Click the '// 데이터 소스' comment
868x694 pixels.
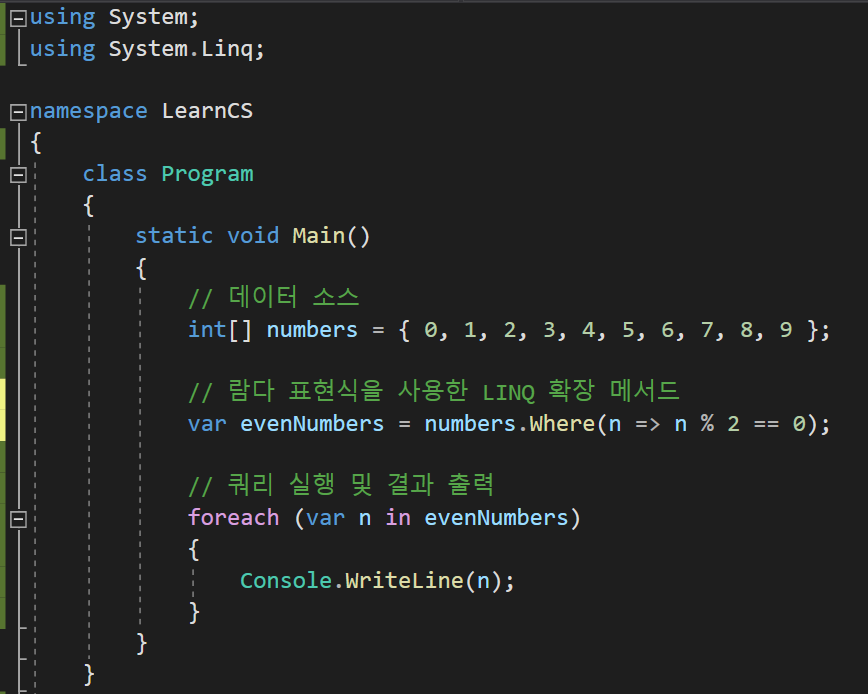pos(273,298)
